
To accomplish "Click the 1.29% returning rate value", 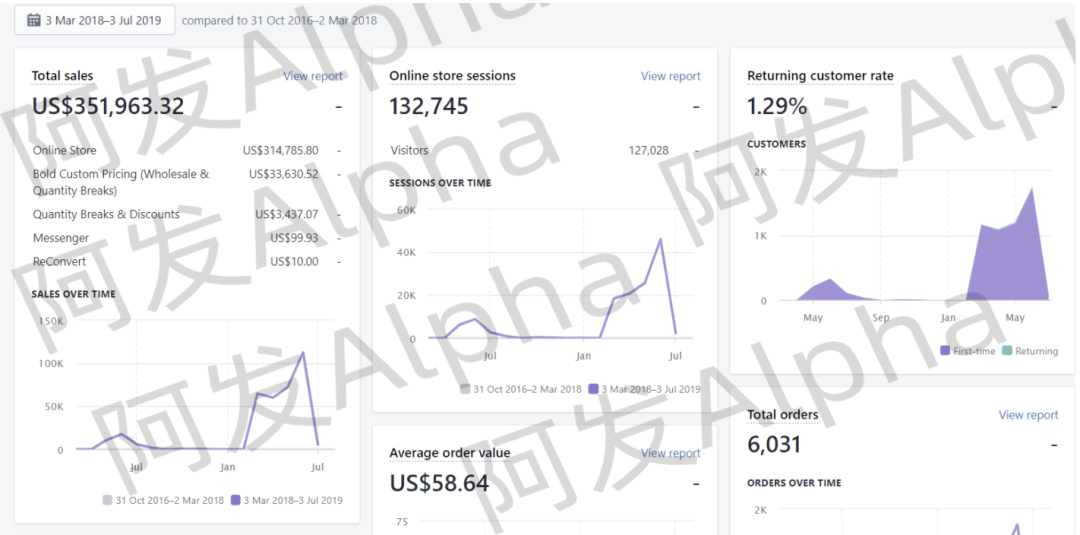I will 777,106.
